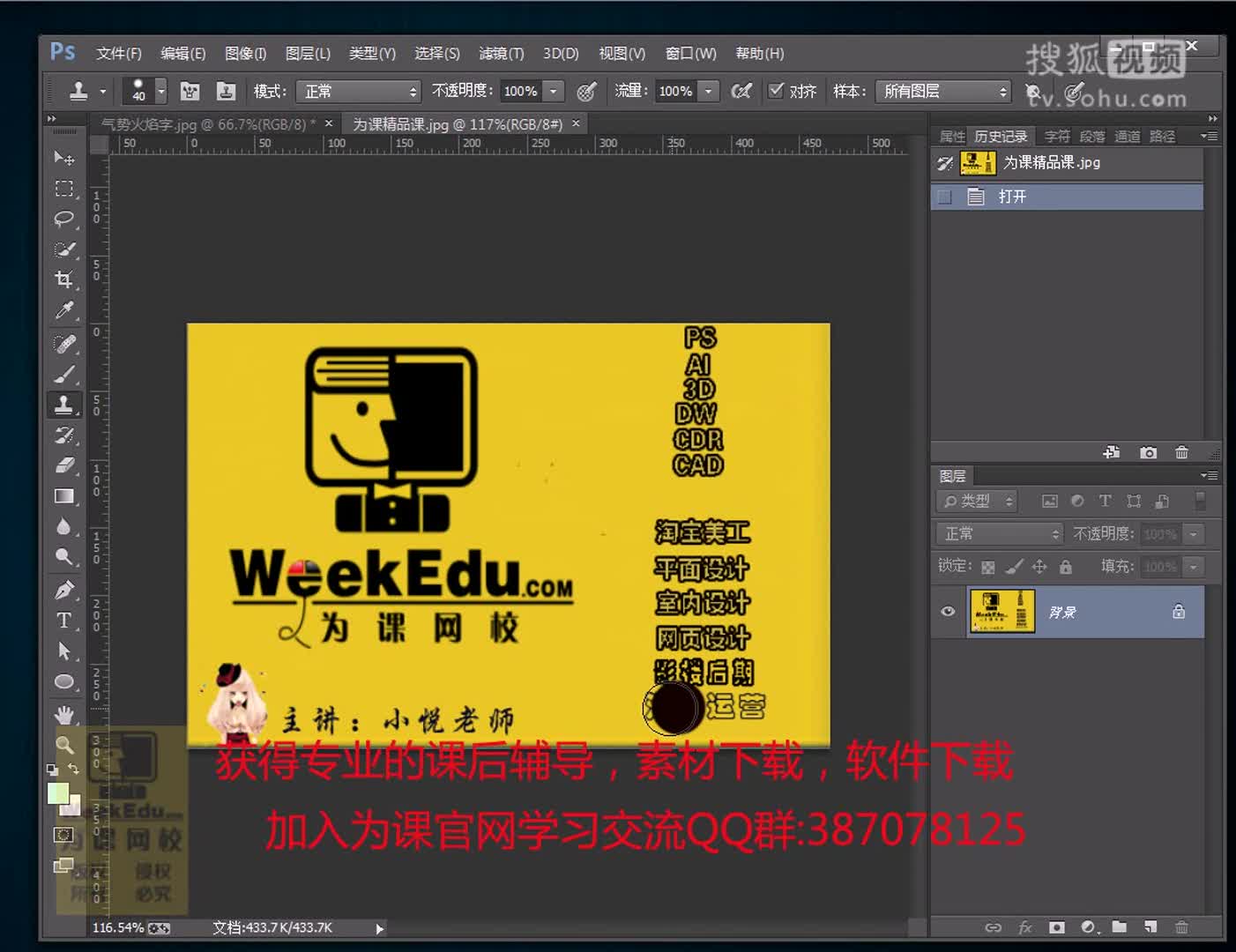Open the 滤镜(T) menu

click(x=501, y=53)
